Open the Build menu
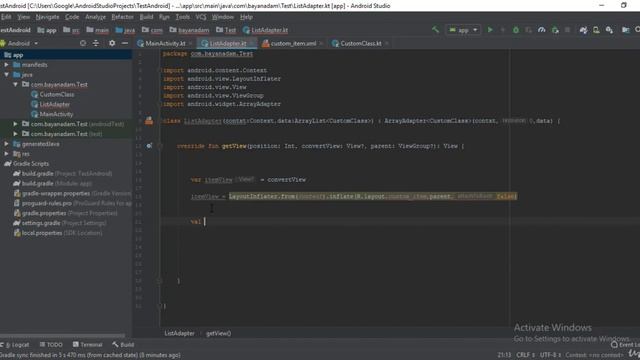640x360 pixels. coord(146,17)
